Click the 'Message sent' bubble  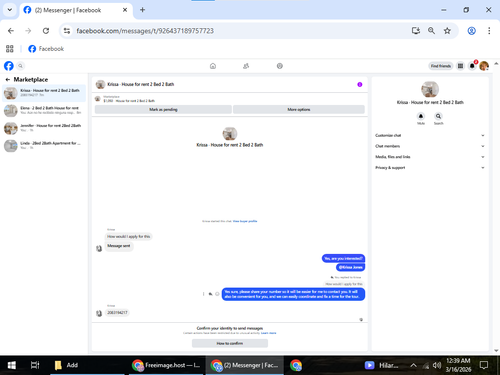pos(119,246)
